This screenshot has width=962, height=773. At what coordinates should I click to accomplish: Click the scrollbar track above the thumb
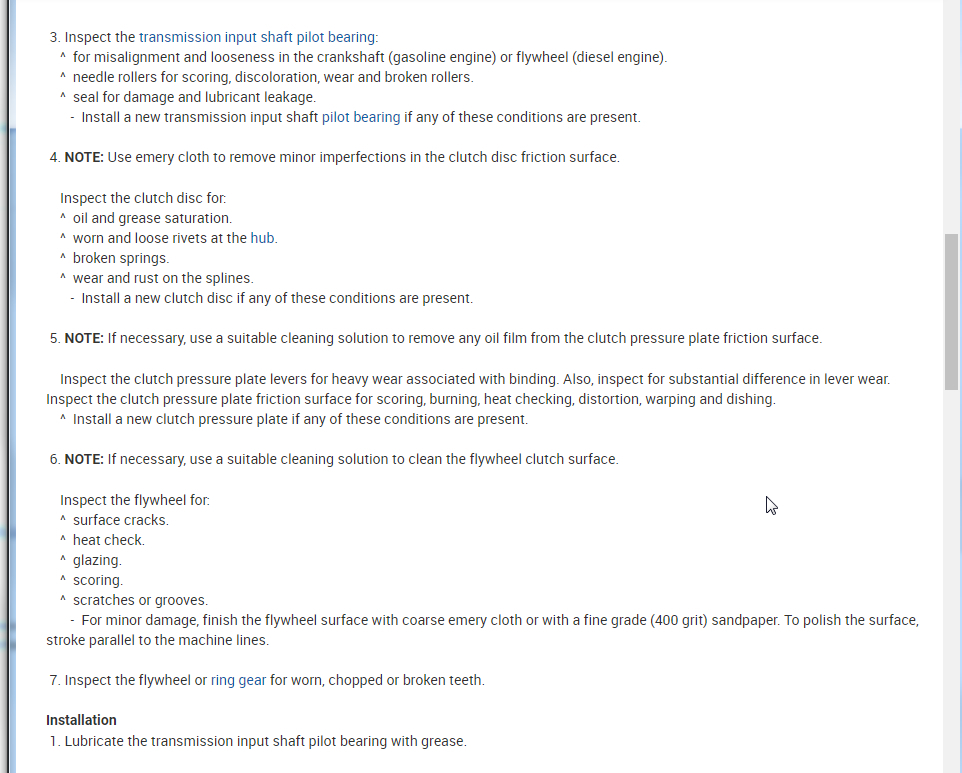(951, 120)
